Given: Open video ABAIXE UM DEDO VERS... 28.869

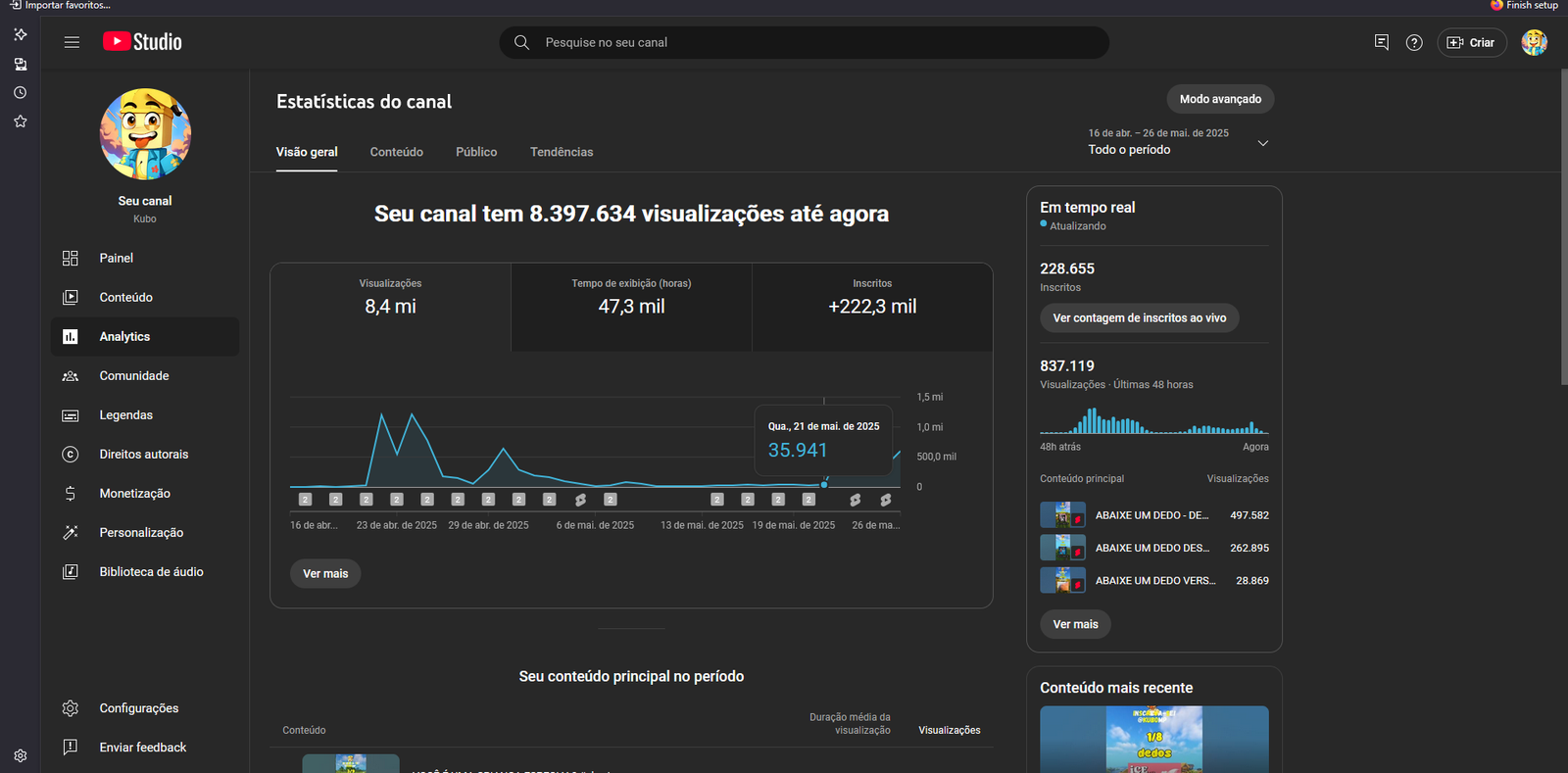Looking at the screenshot, I should 1154,580.
